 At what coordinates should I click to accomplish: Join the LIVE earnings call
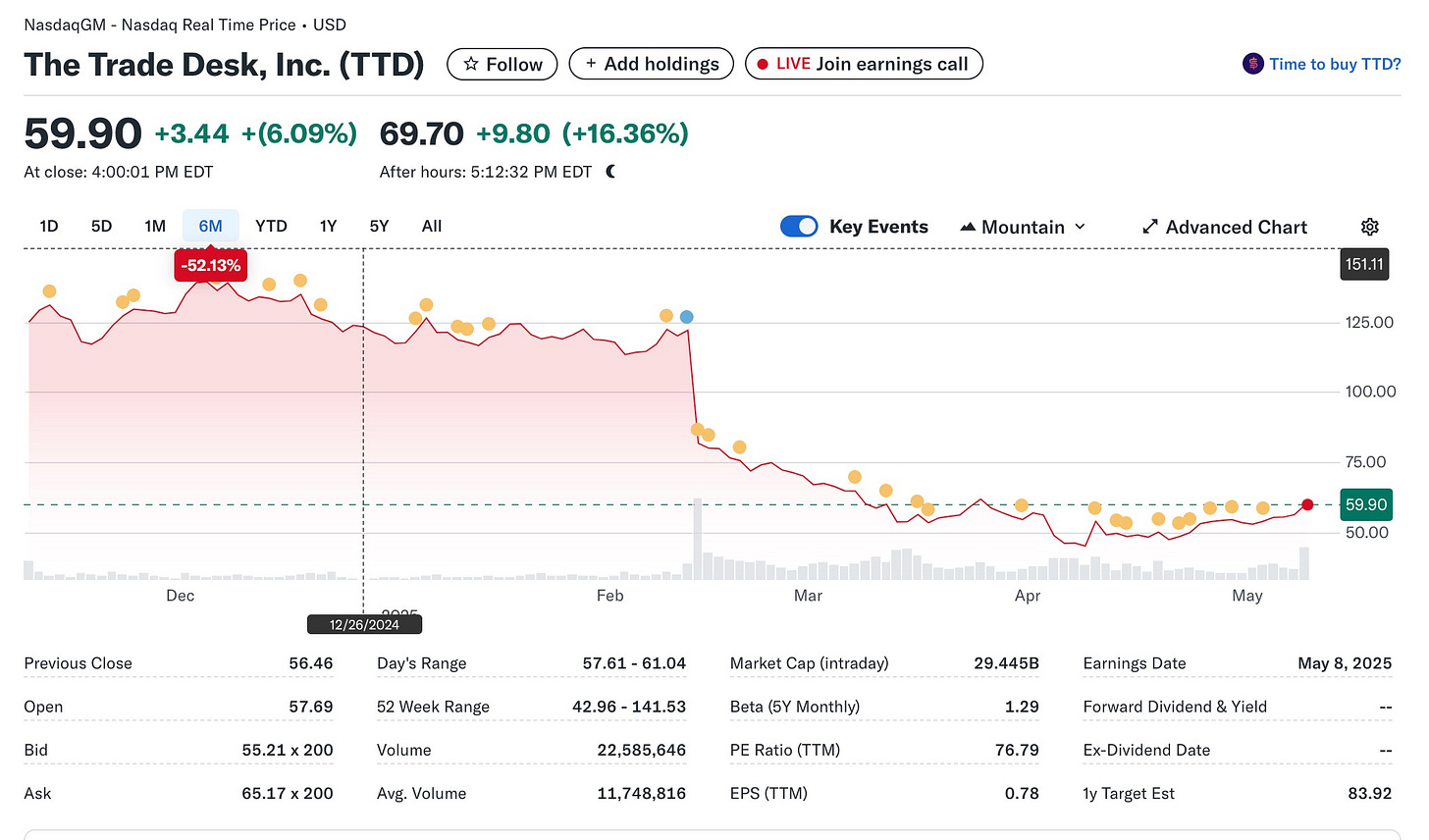click(x=864, y=64)
